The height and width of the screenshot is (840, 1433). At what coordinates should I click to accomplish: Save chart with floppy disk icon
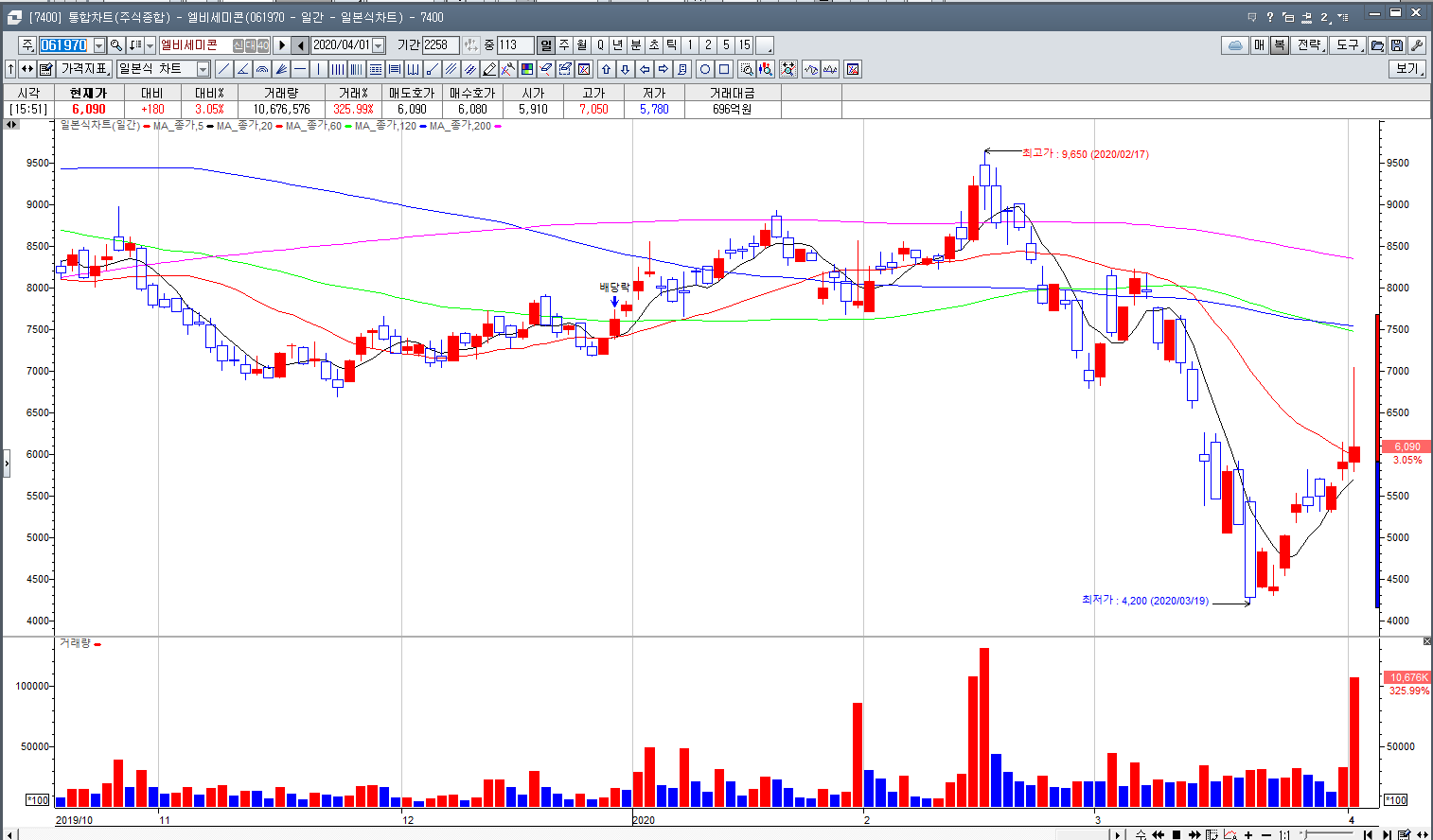1397,45
